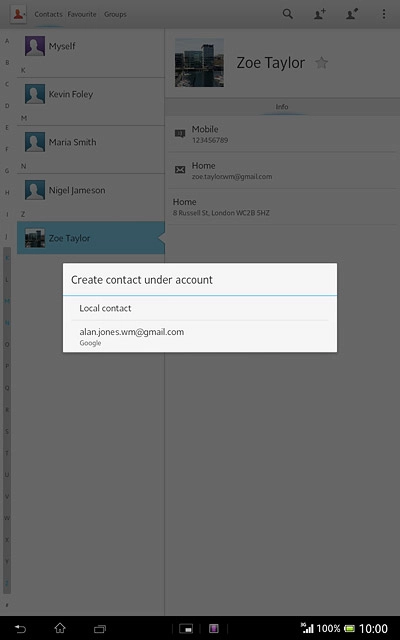Tap the Android back navigation icon
The width and height of the screenshot is (400, 640).
(x=20, y=629)
